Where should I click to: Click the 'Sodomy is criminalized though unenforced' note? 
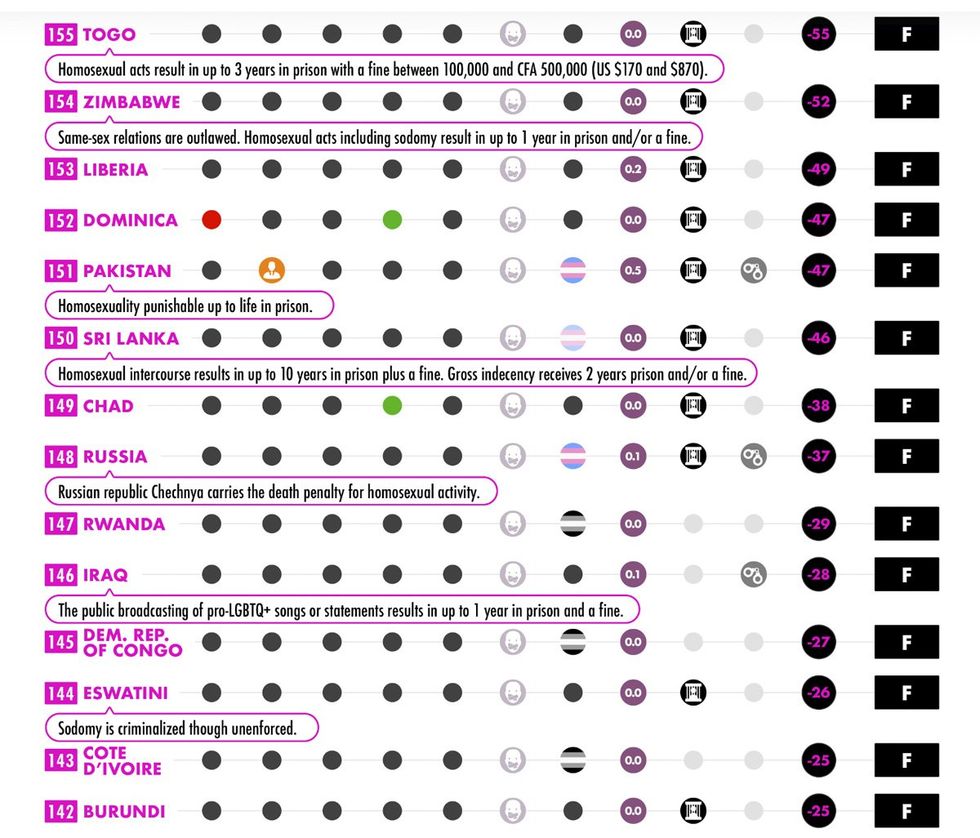coord(178,728)
